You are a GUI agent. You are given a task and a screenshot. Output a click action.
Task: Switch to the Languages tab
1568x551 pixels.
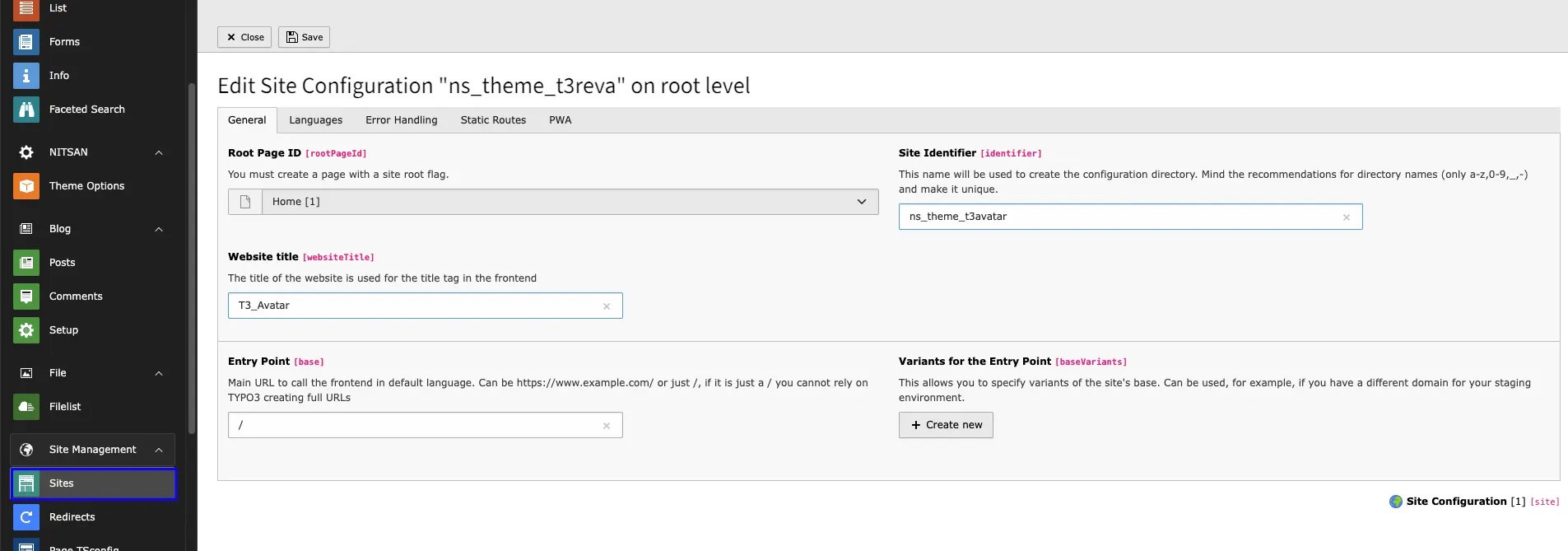[x=315, y=120]
